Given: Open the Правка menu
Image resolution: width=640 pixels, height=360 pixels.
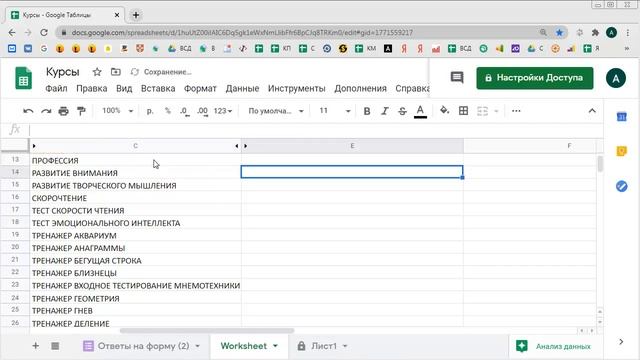Looking at the screenshot, I should [x=91, y=89].
